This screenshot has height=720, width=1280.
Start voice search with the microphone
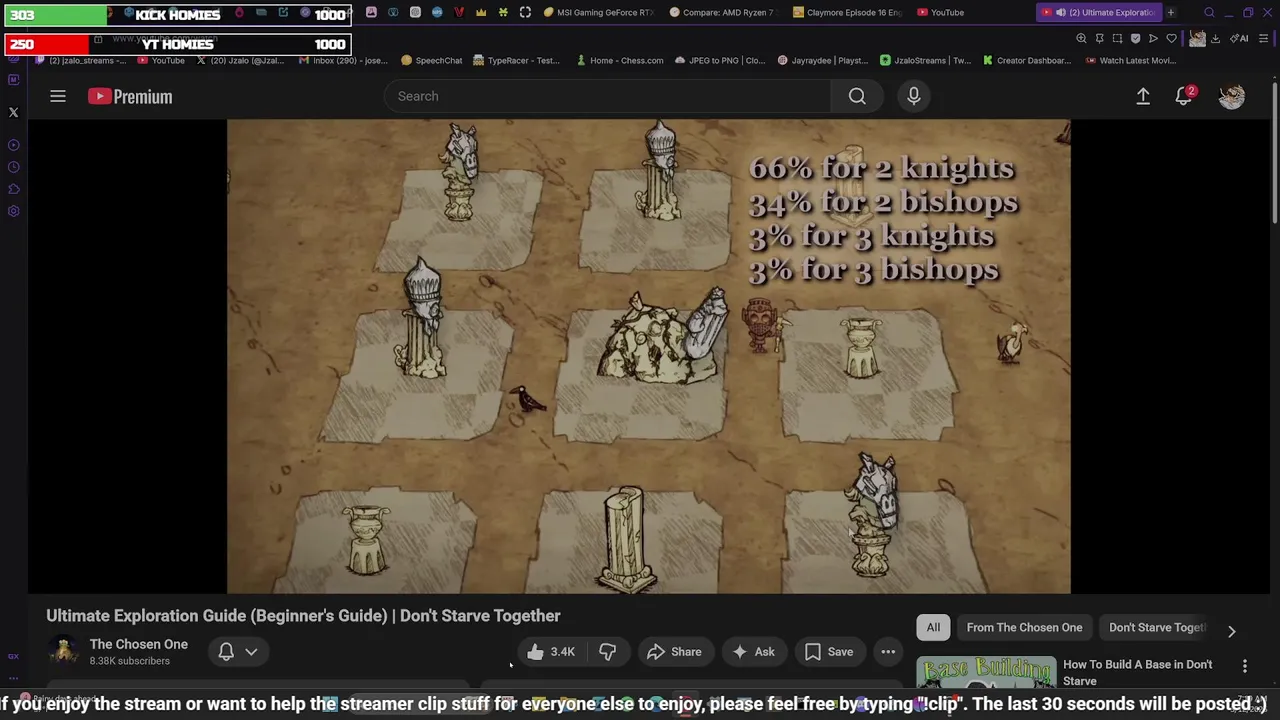(913, 96)
